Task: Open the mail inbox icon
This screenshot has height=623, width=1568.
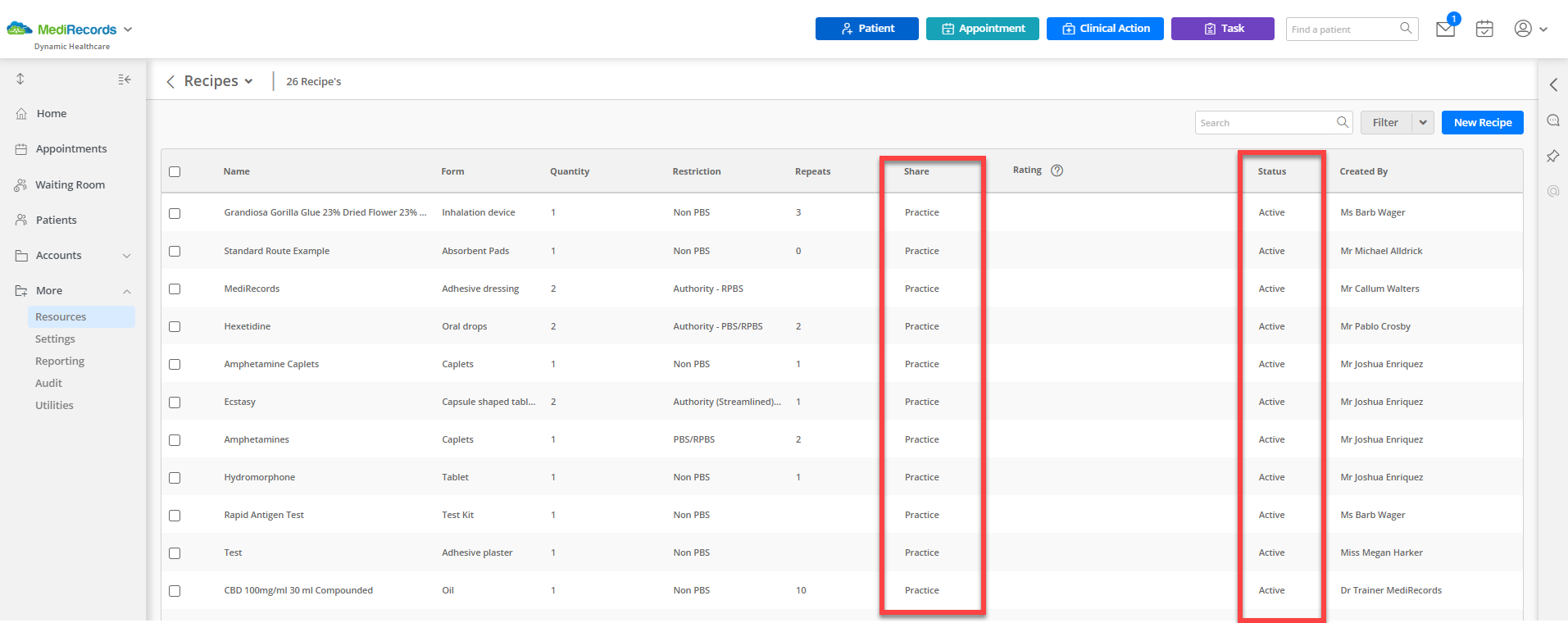Action: (x=1445, y=30)
